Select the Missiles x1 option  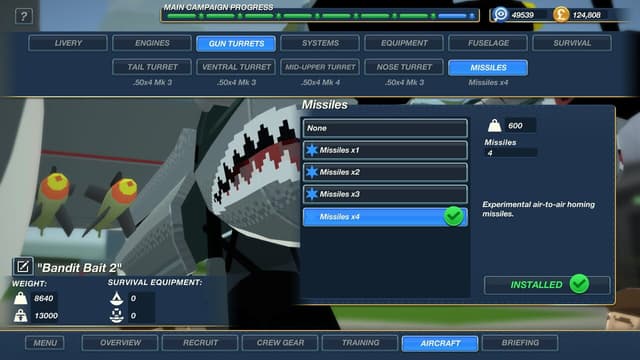pyautogui.click(x=385, y=150)
